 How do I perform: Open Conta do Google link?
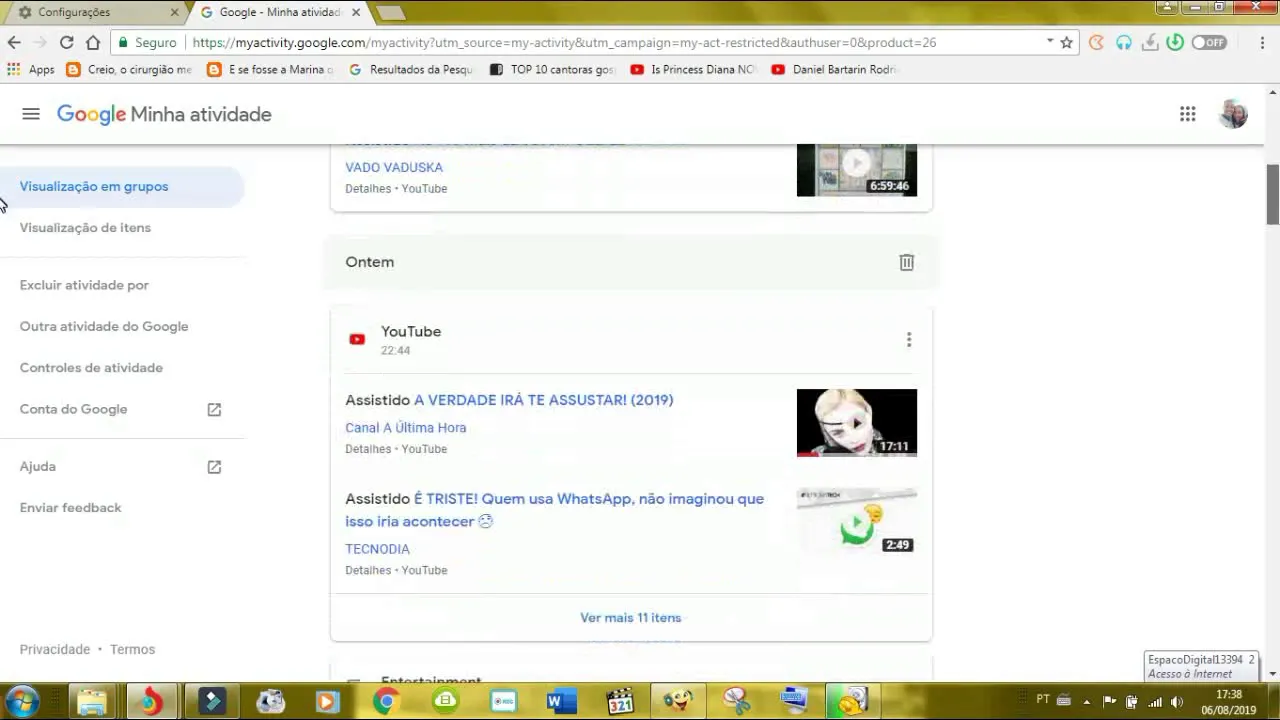click(73, 409)
